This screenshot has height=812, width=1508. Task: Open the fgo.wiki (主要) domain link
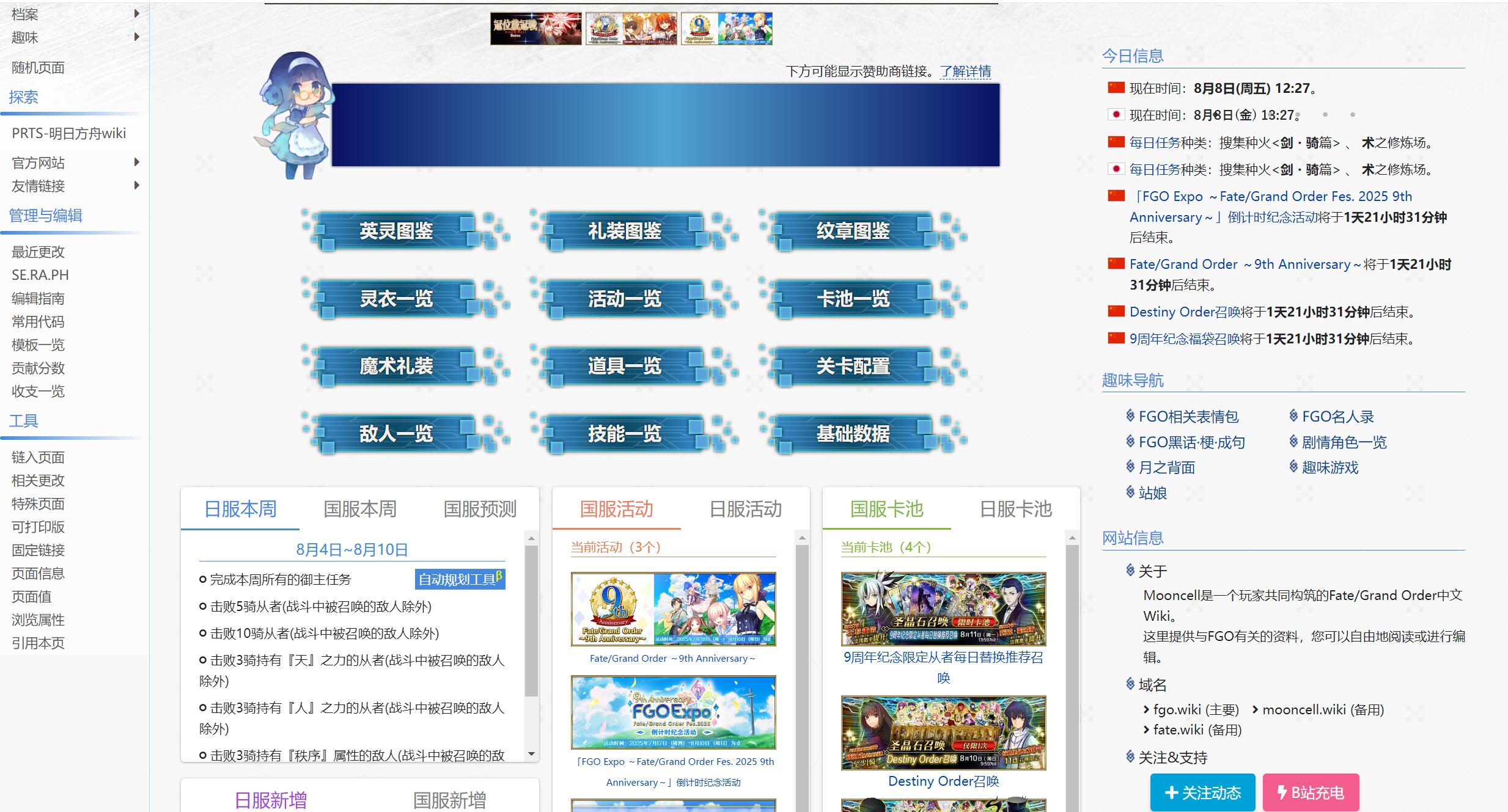[x=1196, y=709]
